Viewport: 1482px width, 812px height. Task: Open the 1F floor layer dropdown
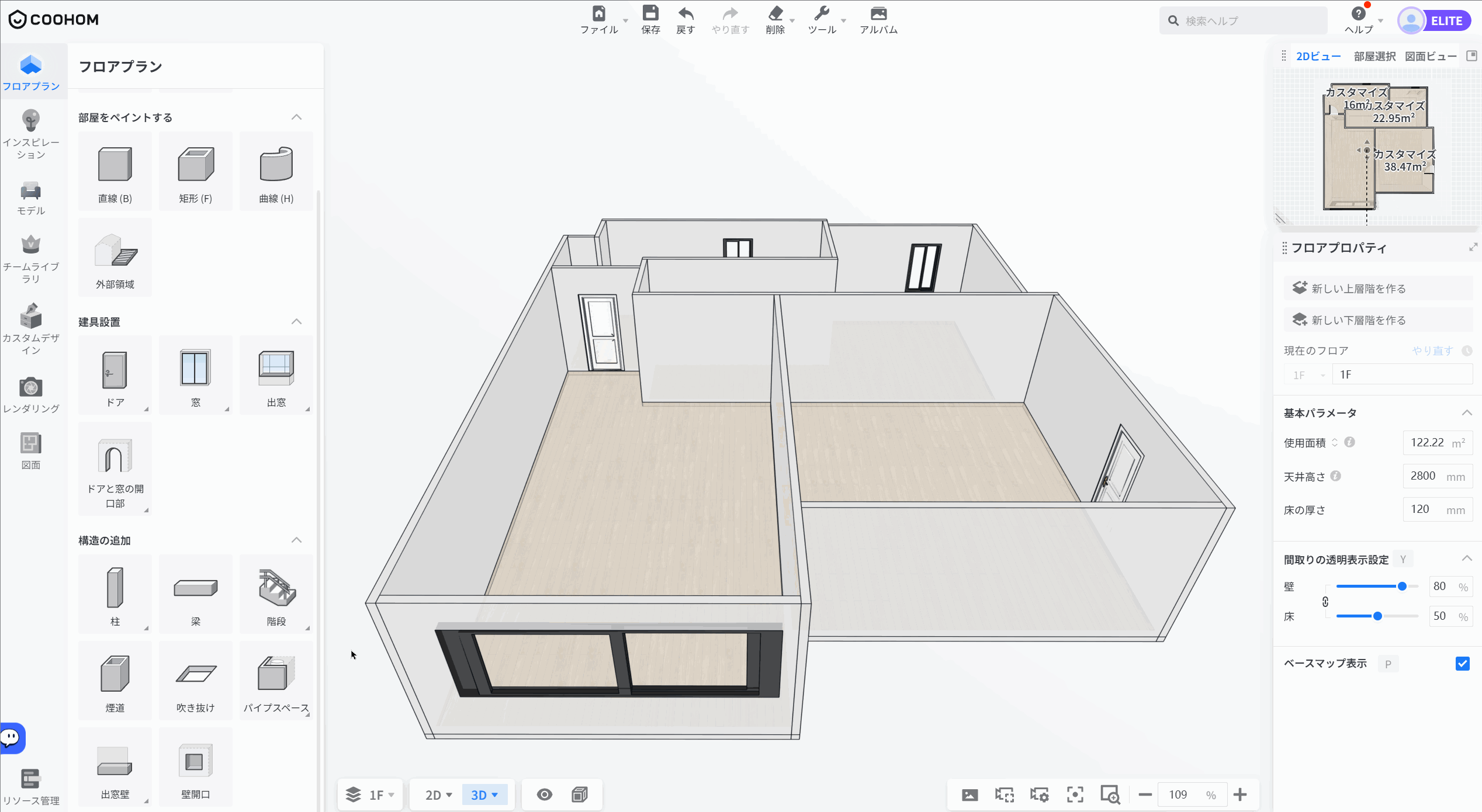click(x=370, y=794)
